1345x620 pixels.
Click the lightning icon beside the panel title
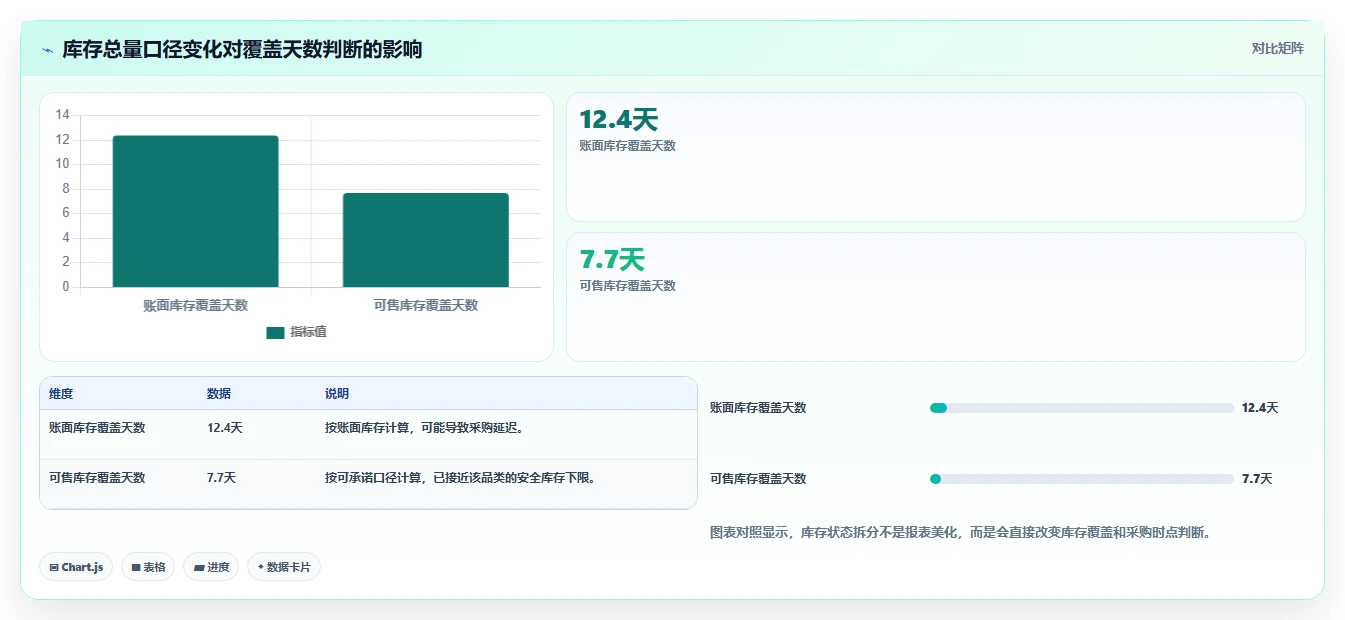click(x=47, y=49)
